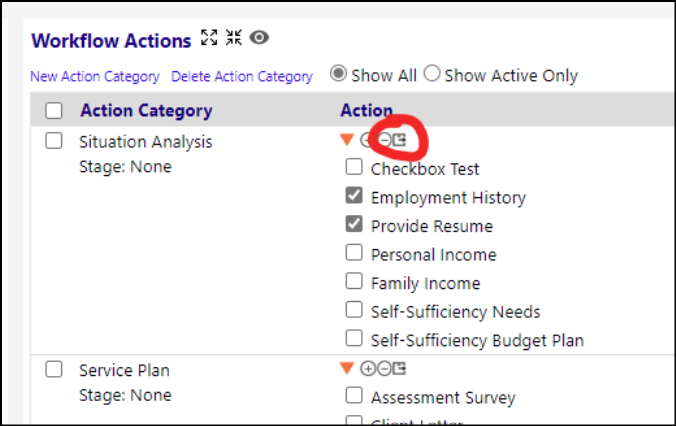Open the New Action Category link
Viewport: 676px width, 426px height.
click(x=95, y=76)
